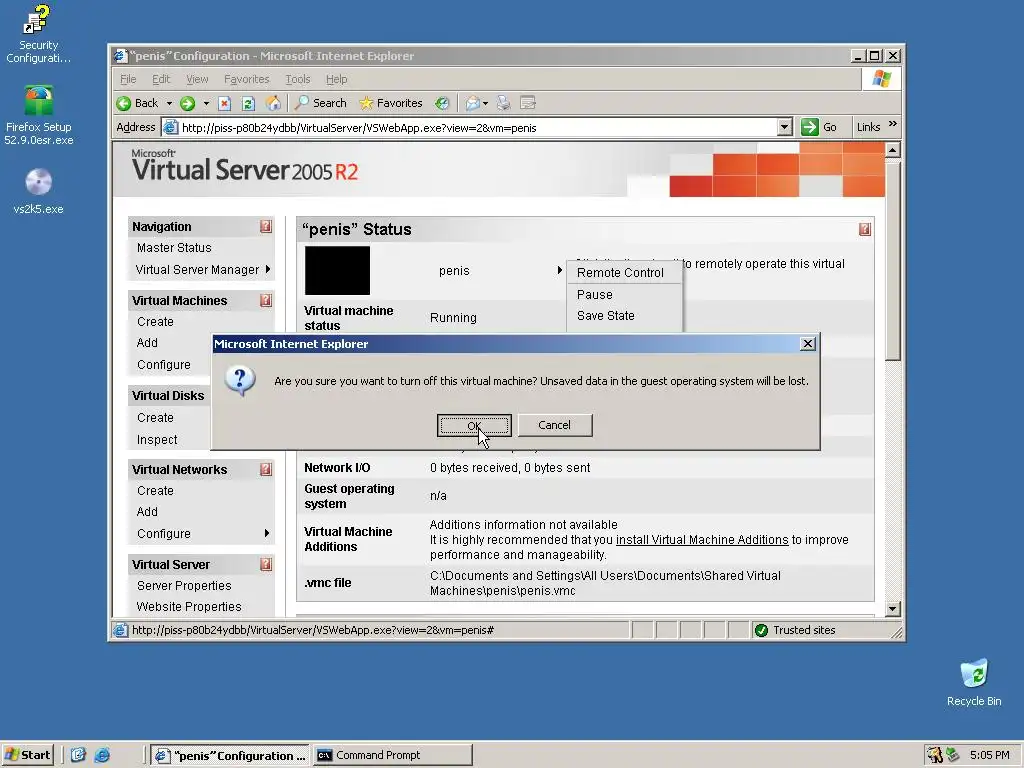Viewport: 1024px width, 768px height.
Task: Select the Recycle Bin icon
Action: [x=974, y=683]
